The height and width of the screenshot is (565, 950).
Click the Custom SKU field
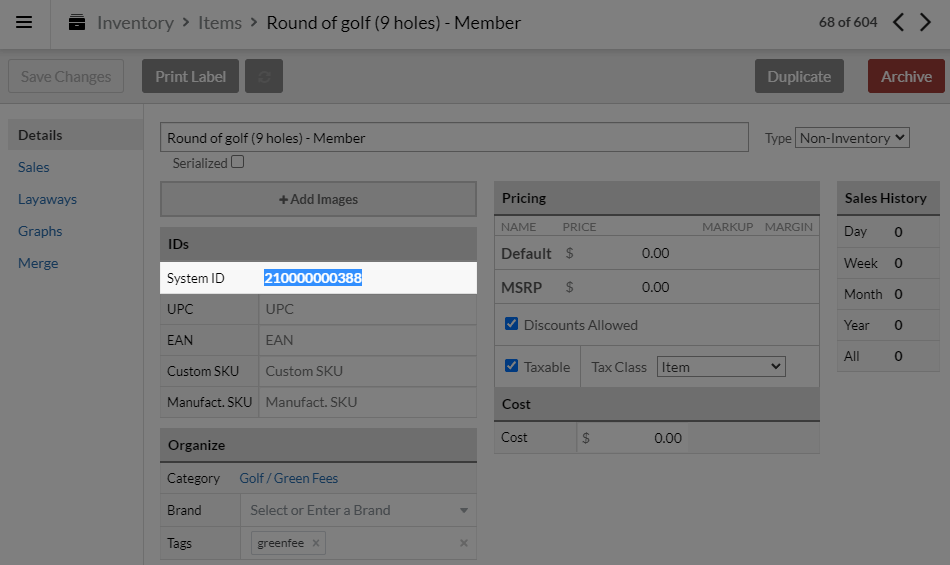click(367, 371)
